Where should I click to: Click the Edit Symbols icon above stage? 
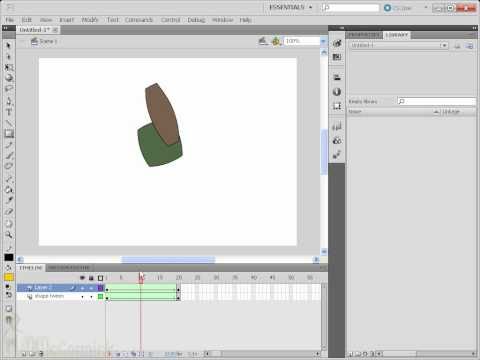pos(276,41)
